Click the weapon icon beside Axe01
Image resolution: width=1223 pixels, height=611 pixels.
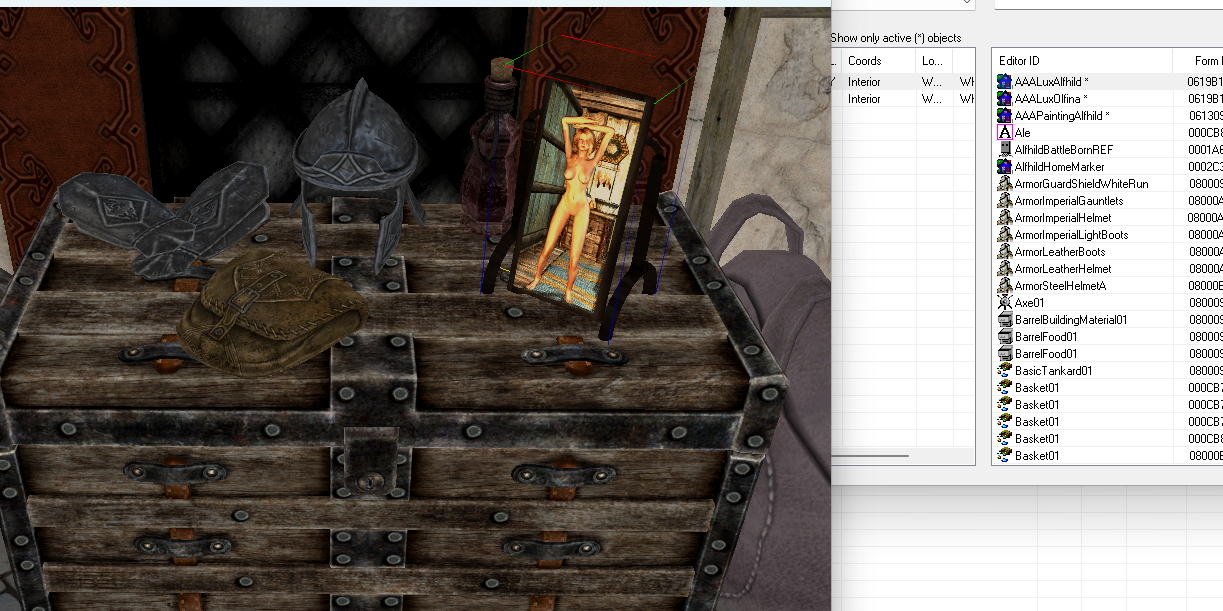[1004, 303]
